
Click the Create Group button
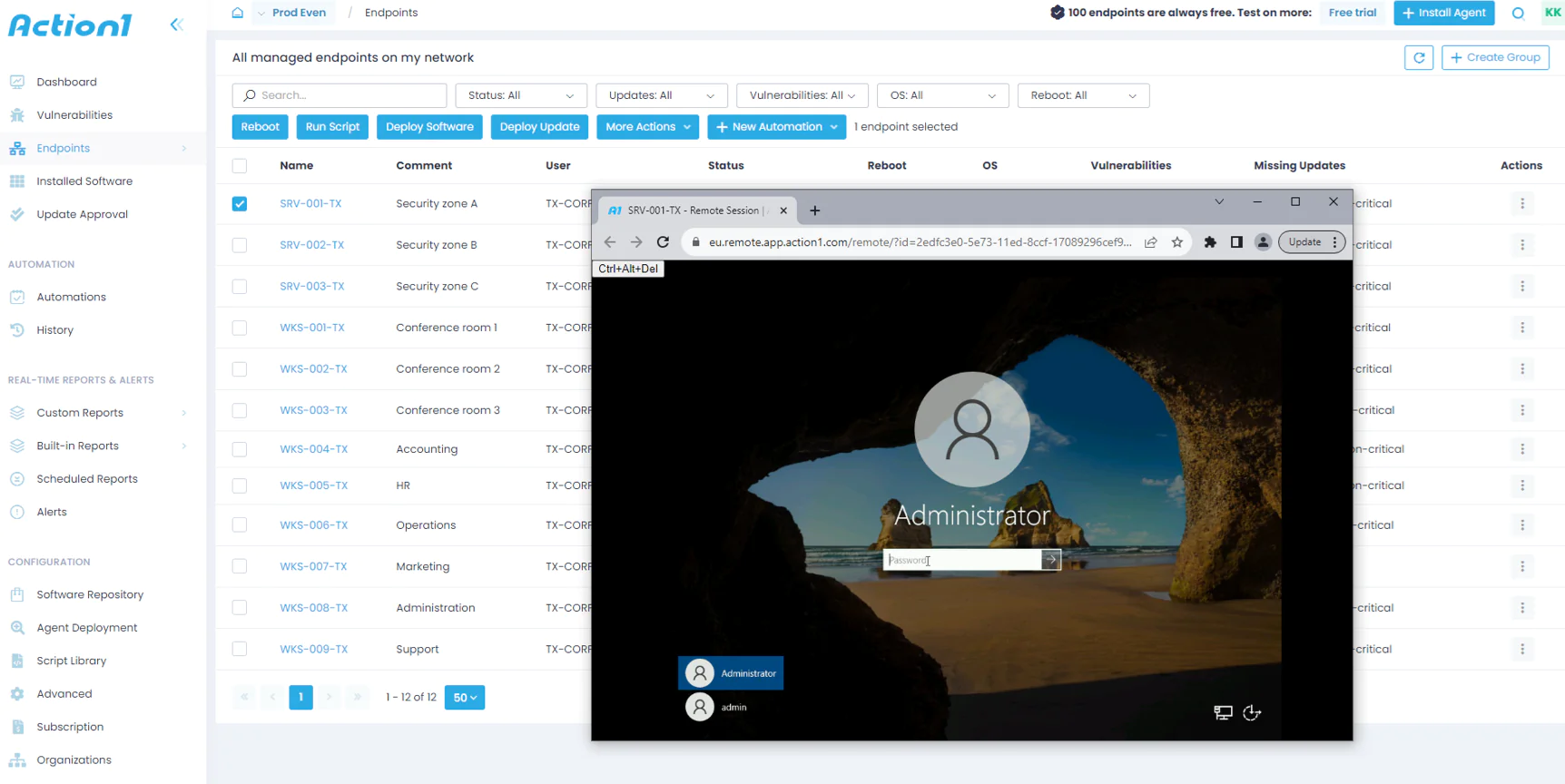click(x=1495, y=57)
